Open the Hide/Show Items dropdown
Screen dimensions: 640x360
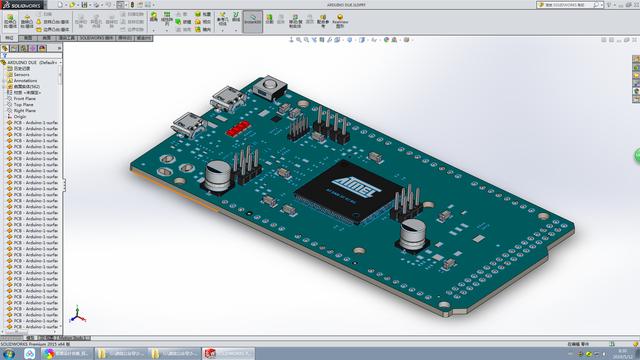tap(374, 40)
